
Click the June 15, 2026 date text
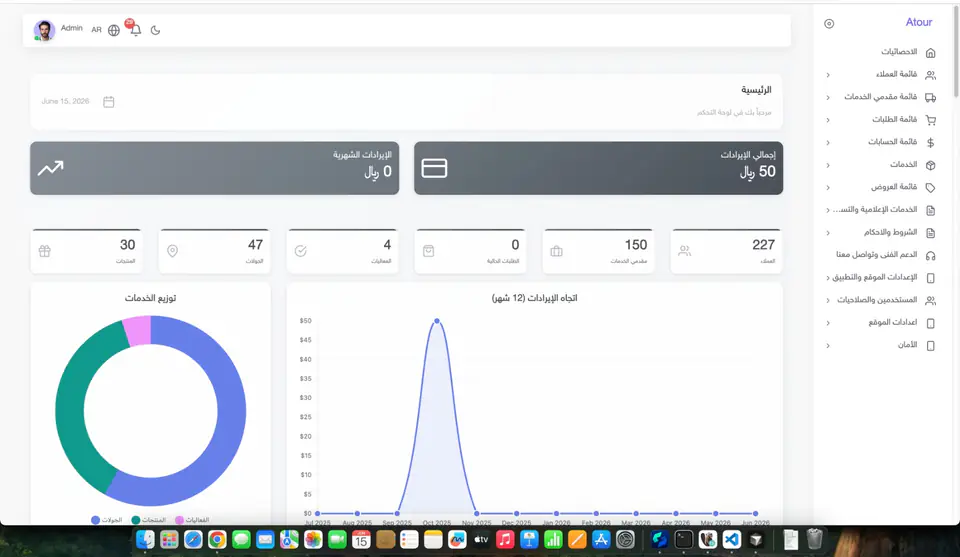[x=66, y=101]
